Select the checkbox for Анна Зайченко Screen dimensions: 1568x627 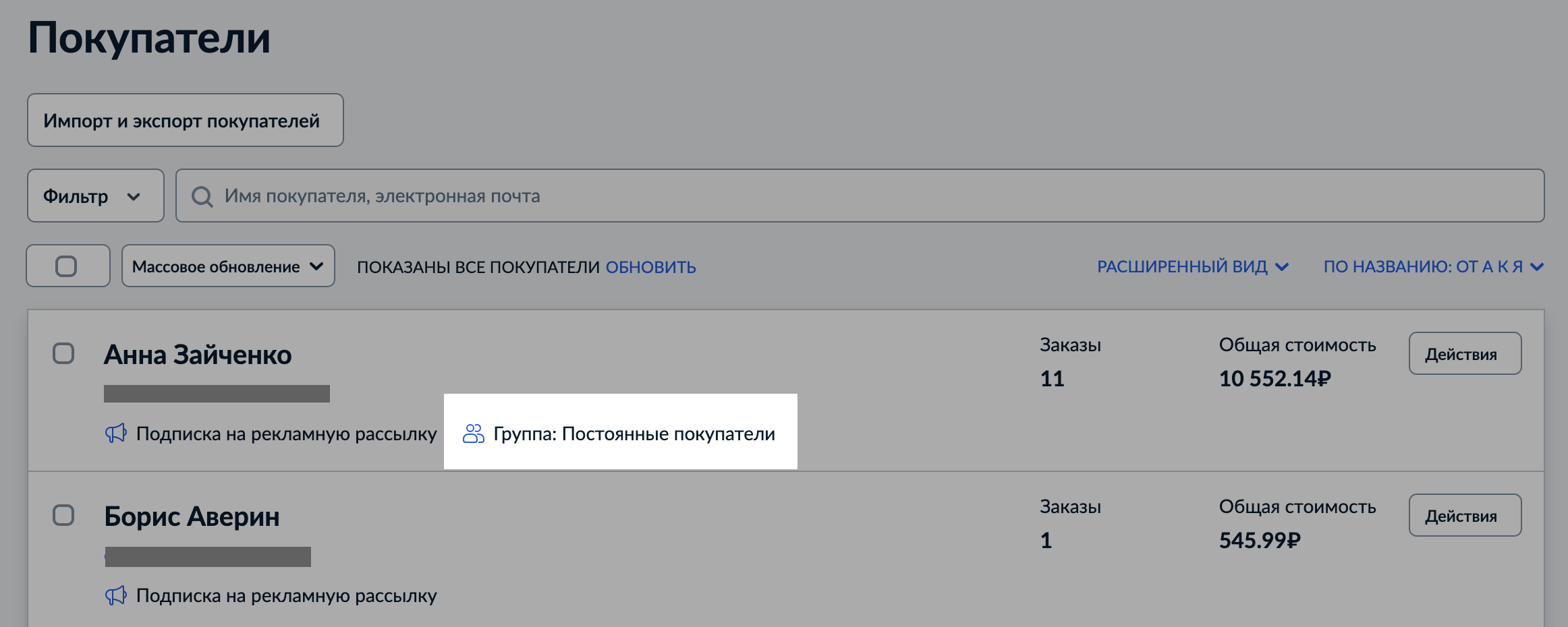click(63, 353)
